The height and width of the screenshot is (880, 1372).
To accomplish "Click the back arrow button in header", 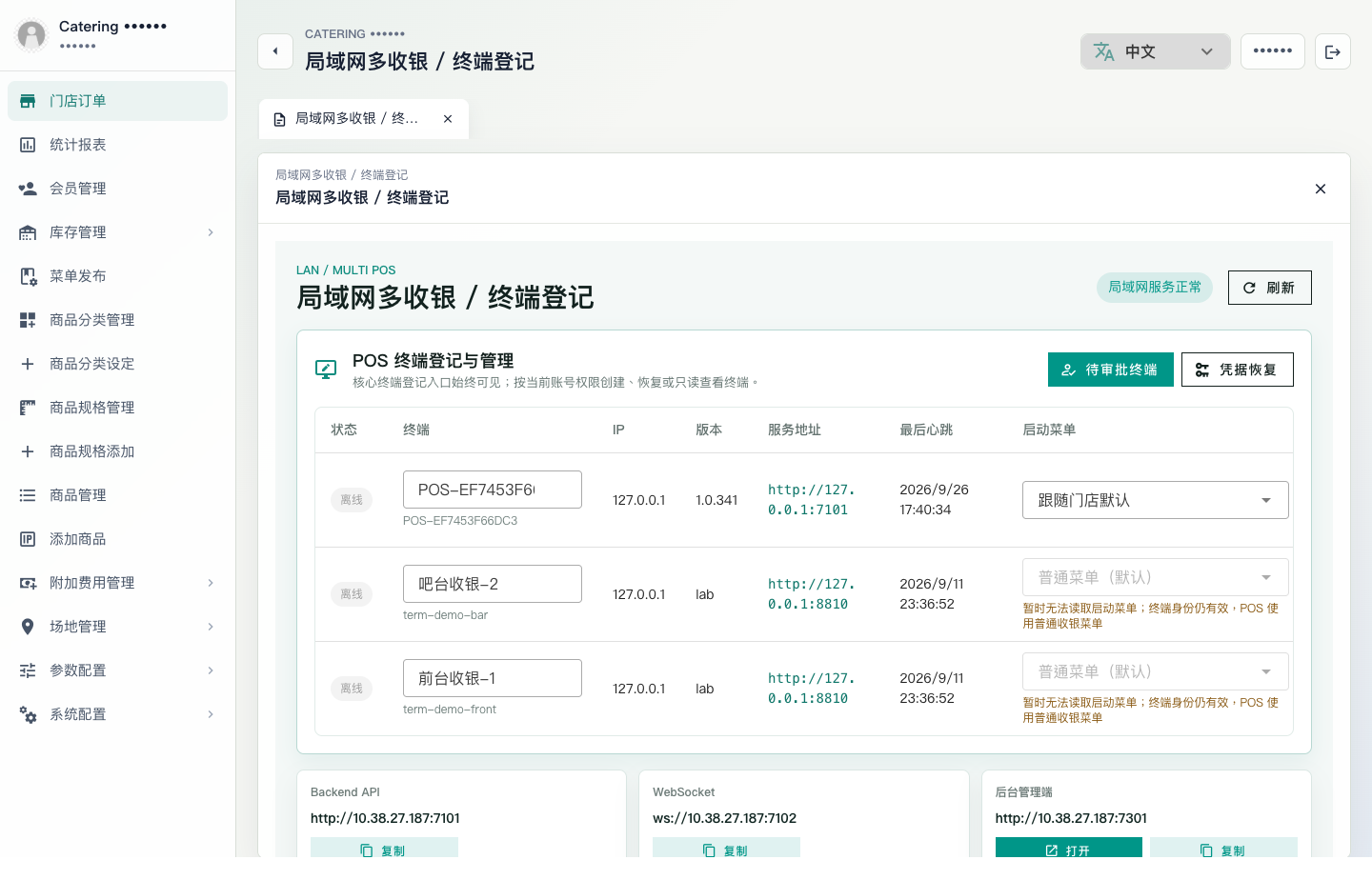I will [275, 51].
